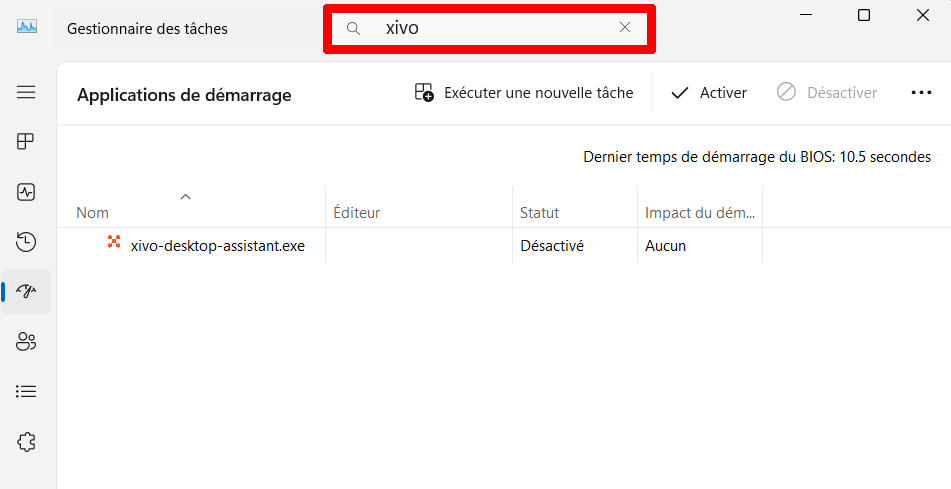The width and height of the screenshot is (951, 489).
Task: Go to the Processus page icon
Action: tap(26, 142)
